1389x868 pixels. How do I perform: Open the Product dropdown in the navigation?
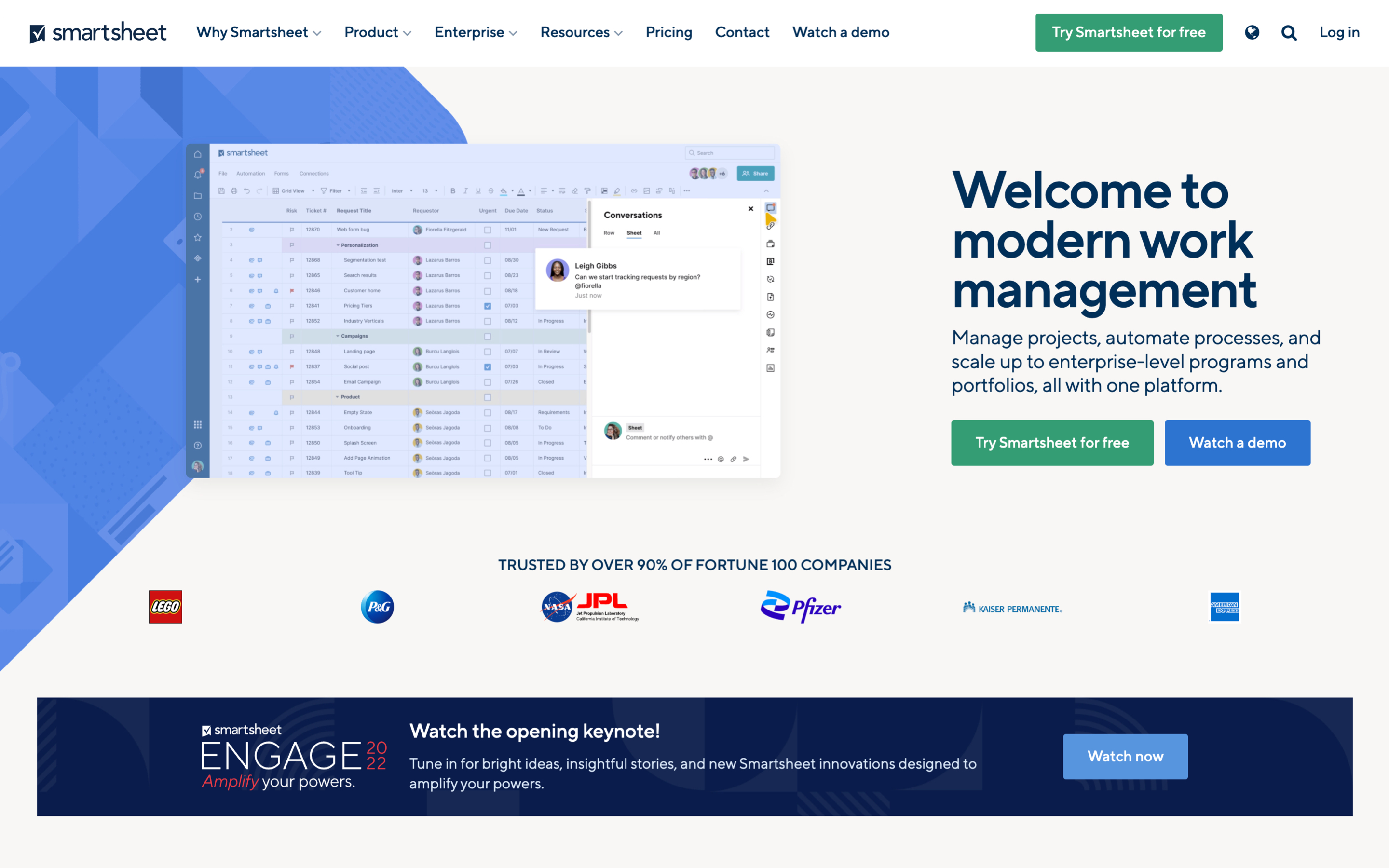[377, 32]
